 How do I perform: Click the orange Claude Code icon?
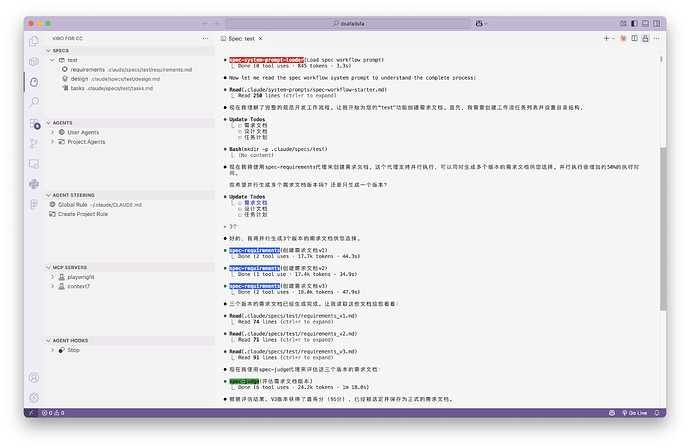tap(623, 39)
